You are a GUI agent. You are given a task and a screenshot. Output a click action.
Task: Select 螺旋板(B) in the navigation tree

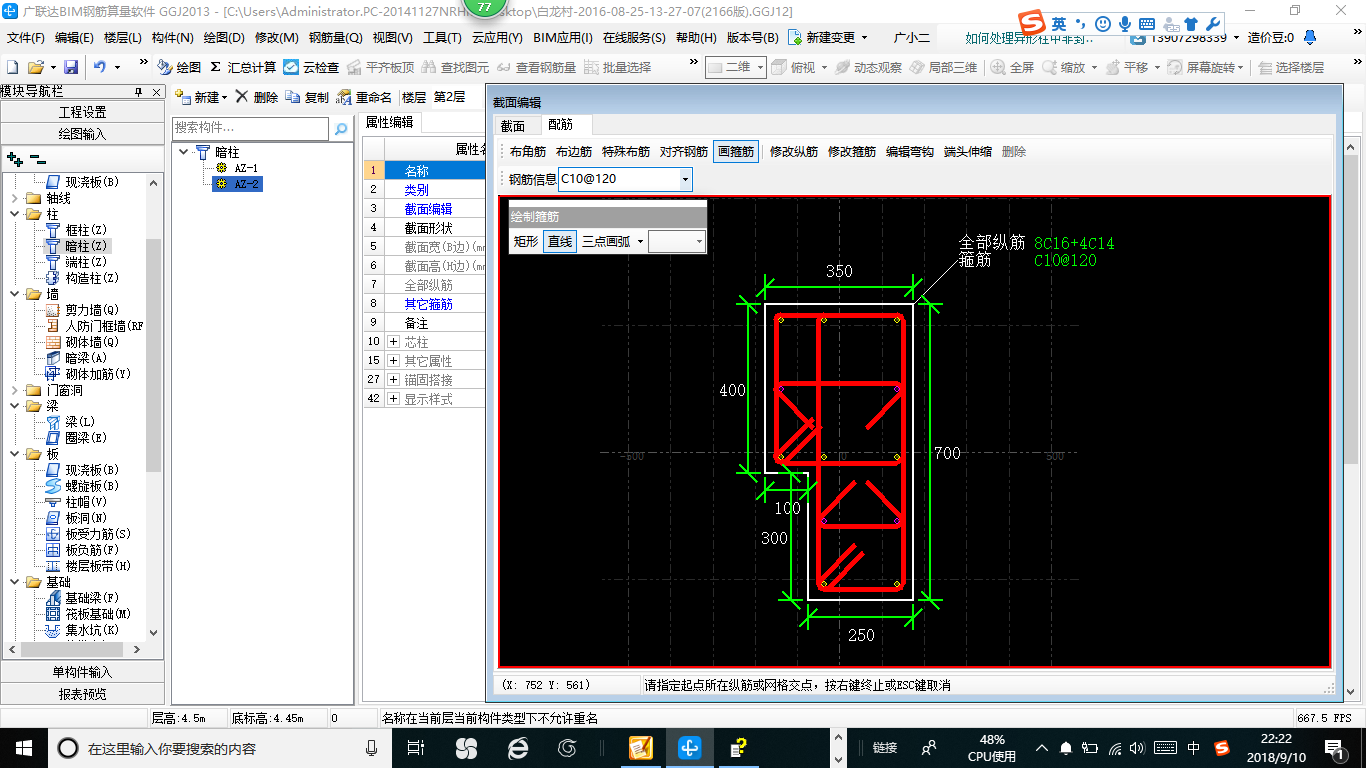pyautogui.click(x=82, y=486)
